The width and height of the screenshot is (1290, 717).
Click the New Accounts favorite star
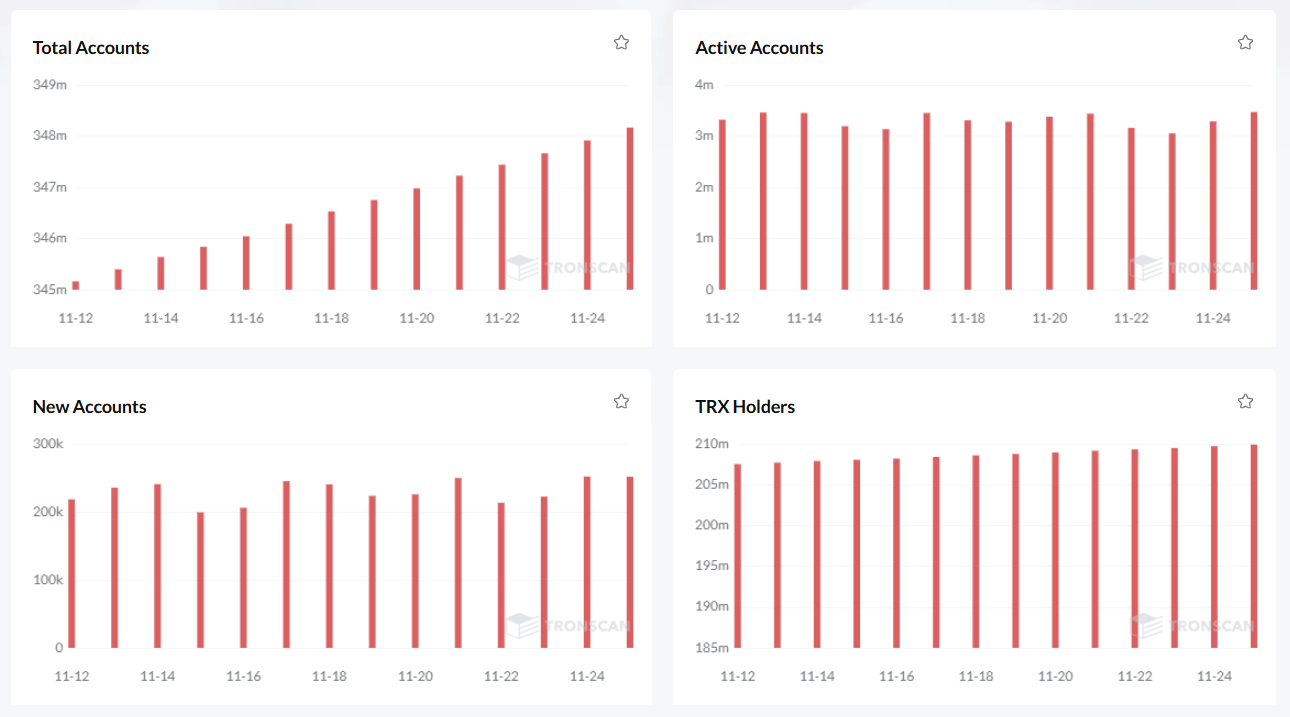[x=621, y=401]
